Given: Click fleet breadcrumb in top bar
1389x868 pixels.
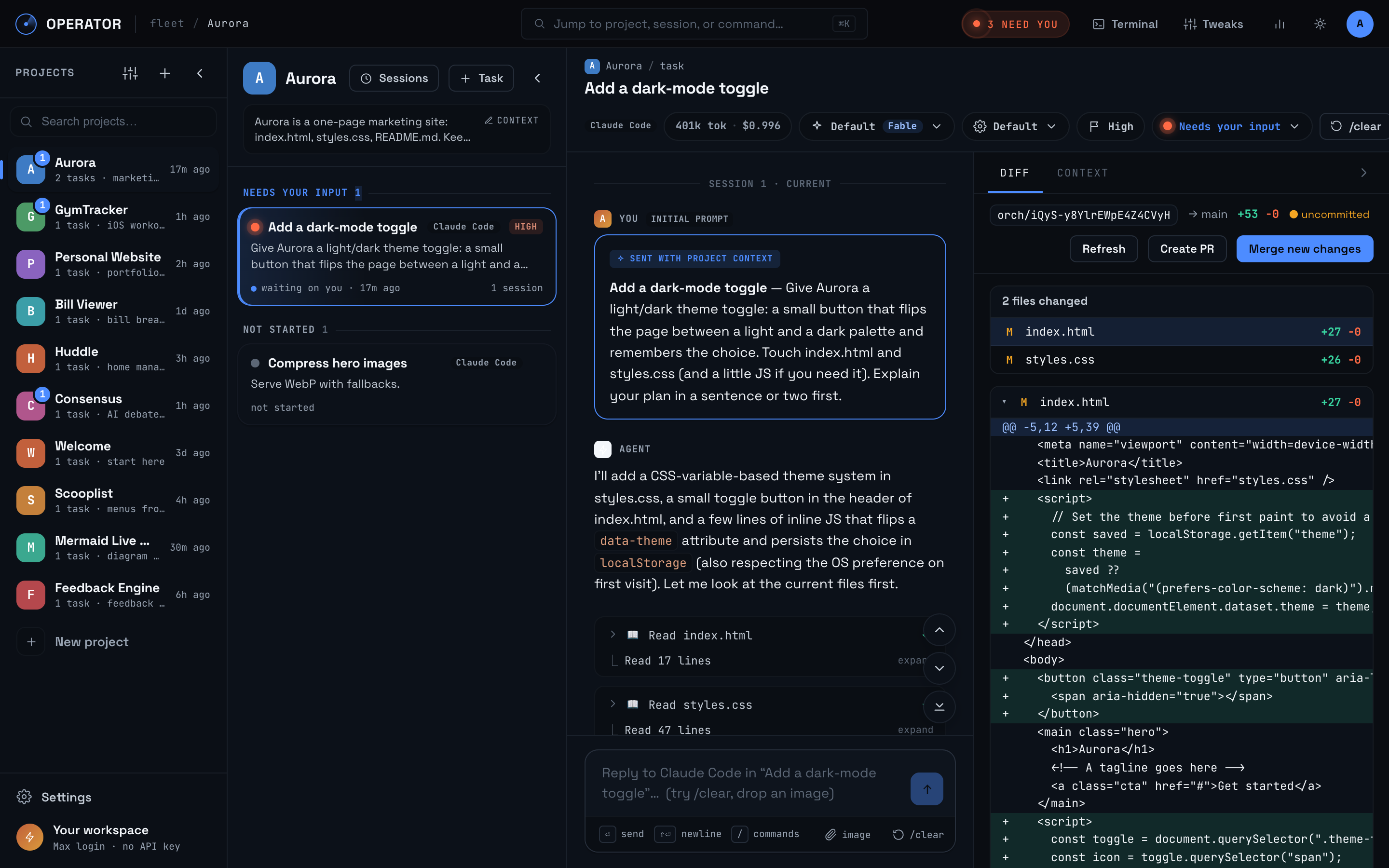Looking at the screenshot, I should (x=167, y=24).
